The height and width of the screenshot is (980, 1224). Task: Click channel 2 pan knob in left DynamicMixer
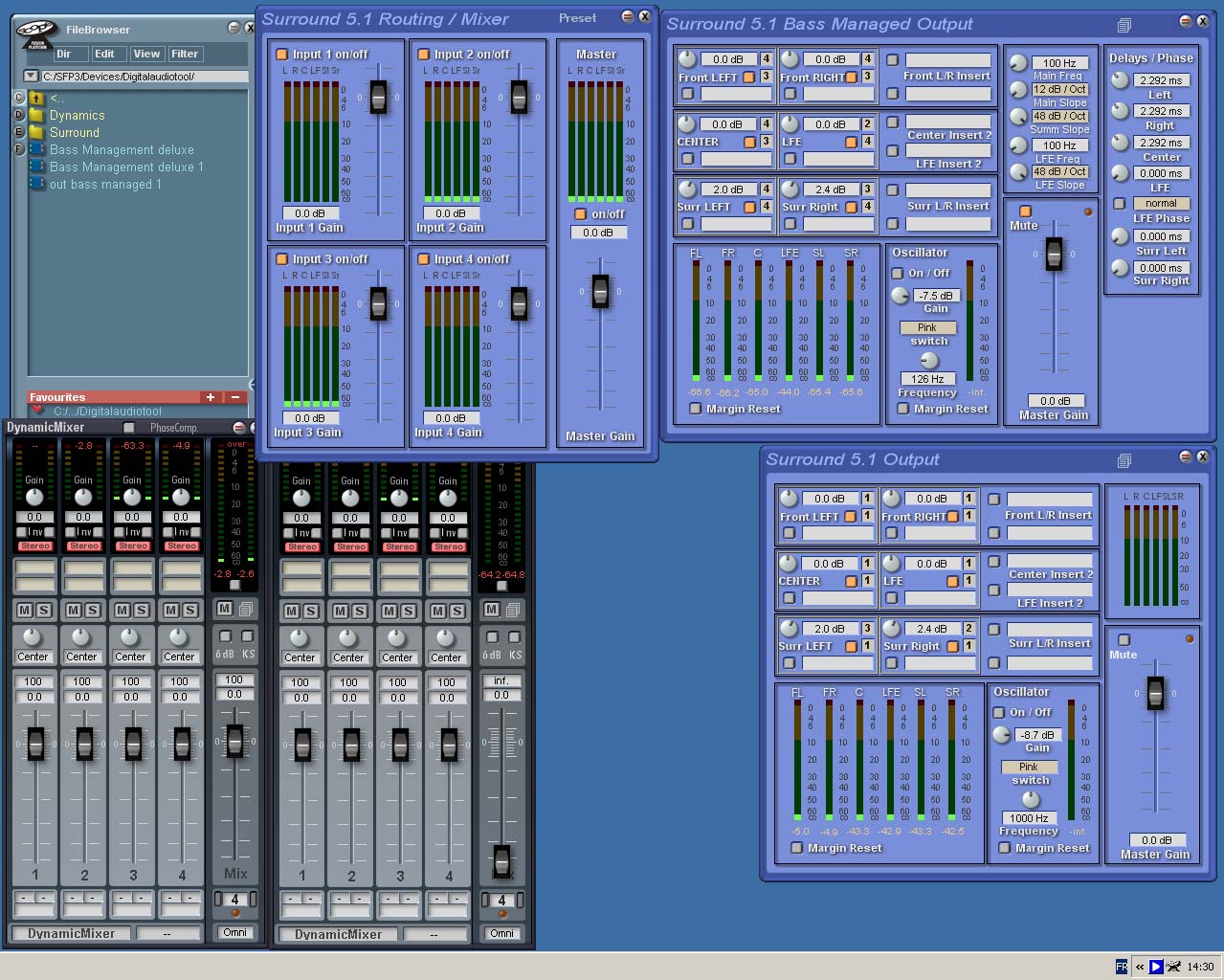click(x=81, y=637)
